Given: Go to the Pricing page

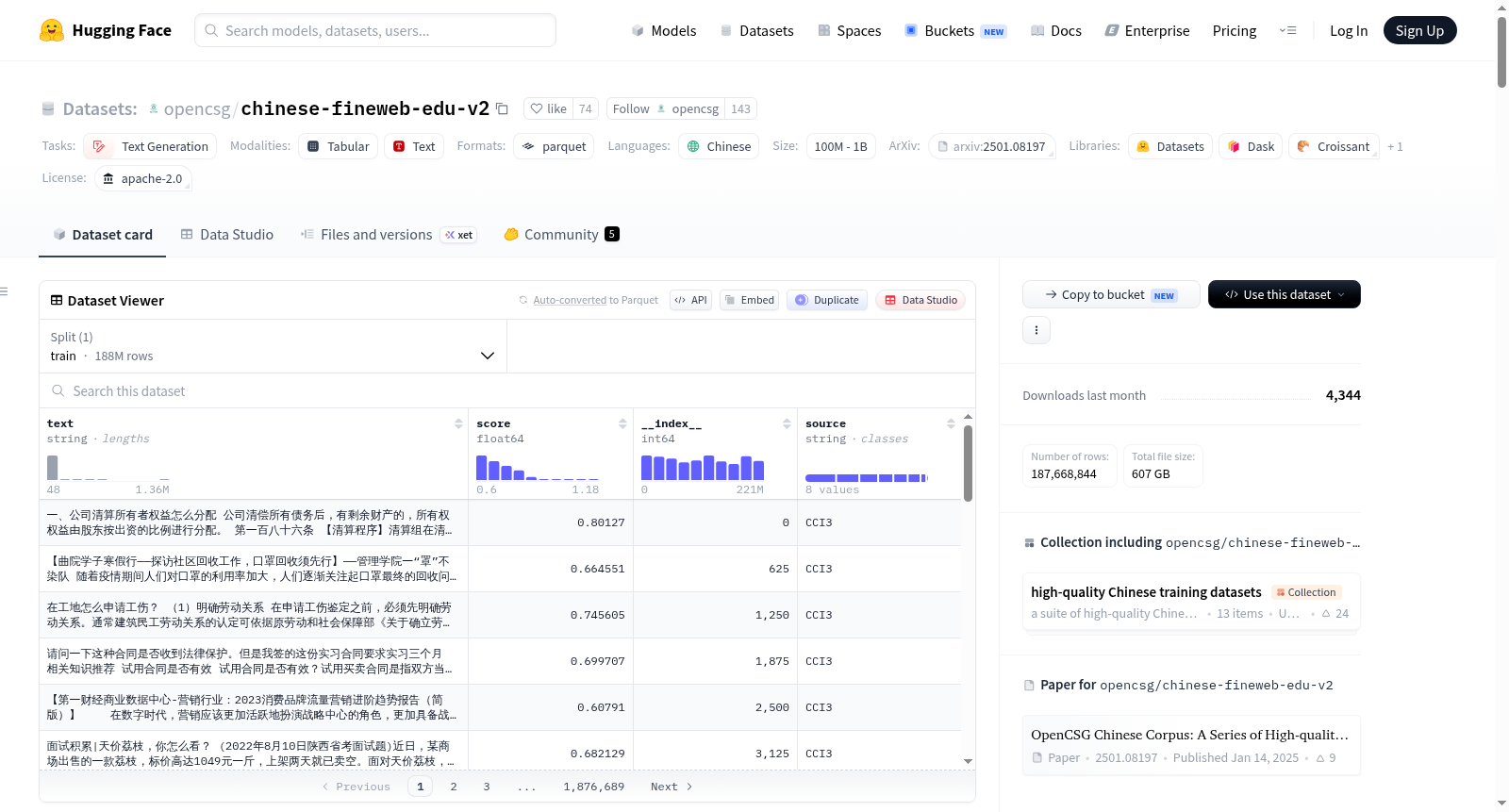Looking at the screenshot, I should pyautogui.click(x=1235, y=30).
